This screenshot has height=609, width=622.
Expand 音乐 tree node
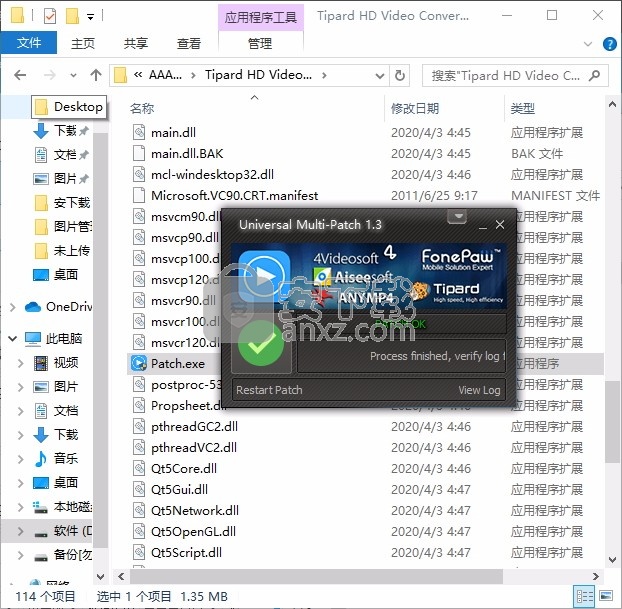pos(21,459)
